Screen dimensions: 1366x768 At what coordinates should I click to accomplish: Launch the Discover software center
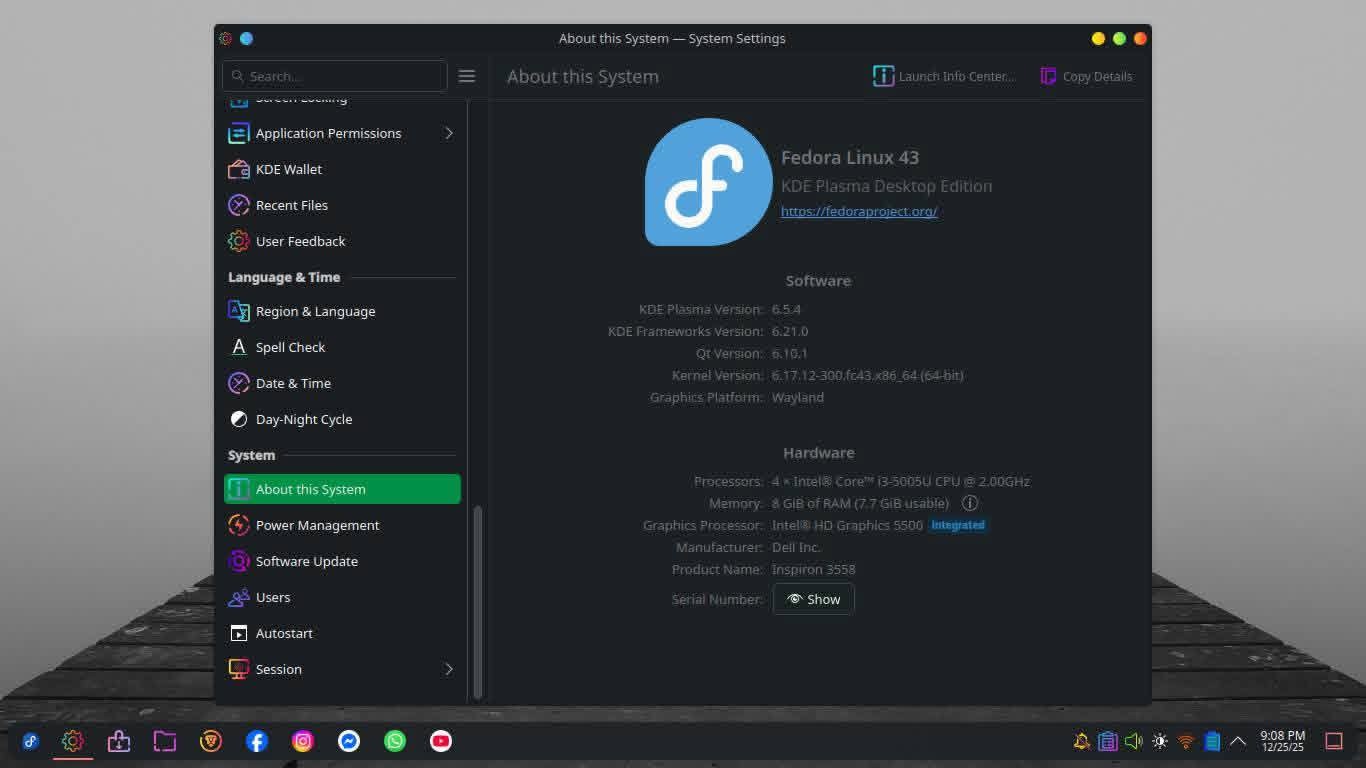119,741
